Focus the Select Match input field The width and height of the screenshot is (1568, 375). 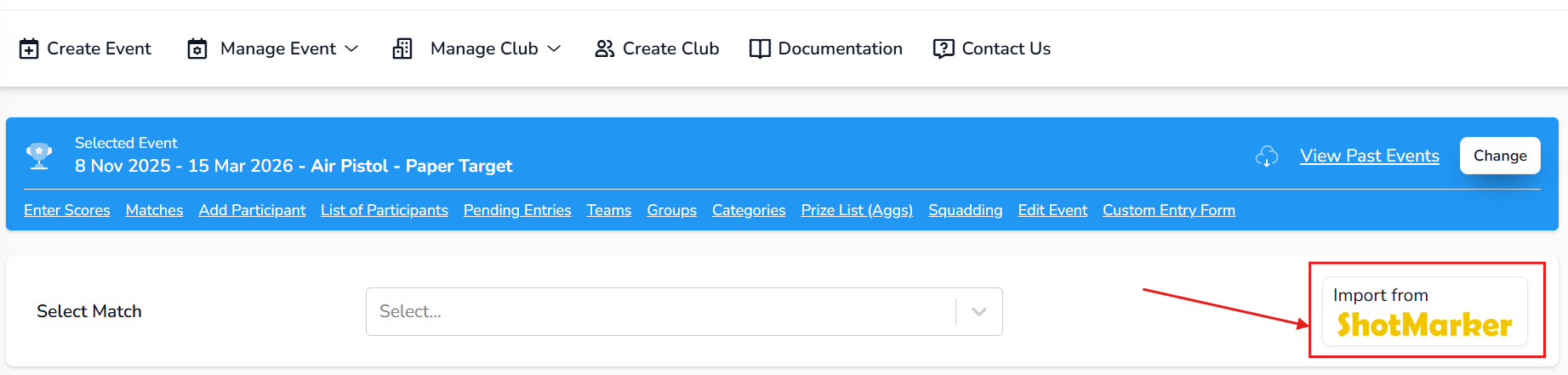(x=659, y=312)
